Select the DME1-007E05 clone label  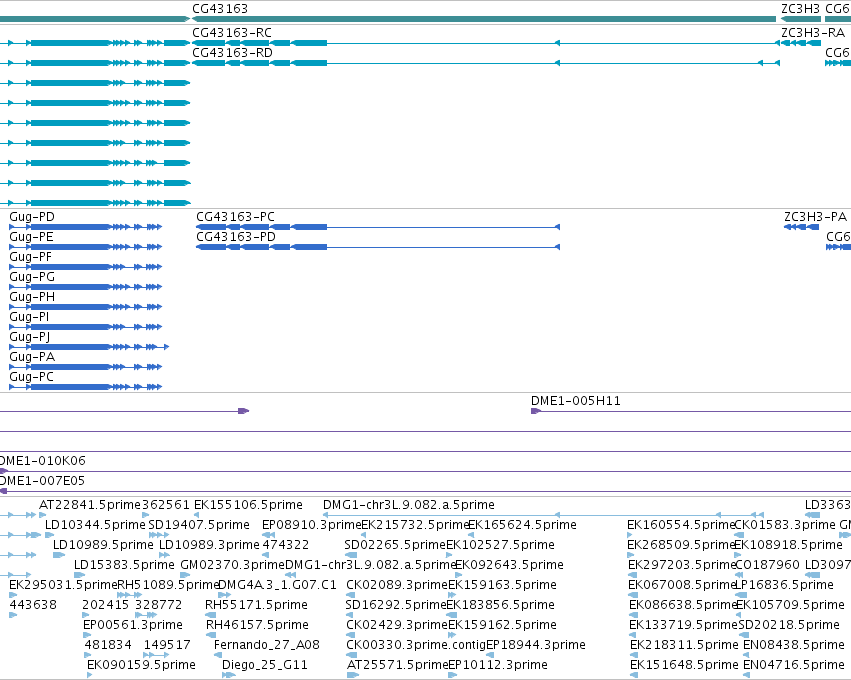coord(42,481)
